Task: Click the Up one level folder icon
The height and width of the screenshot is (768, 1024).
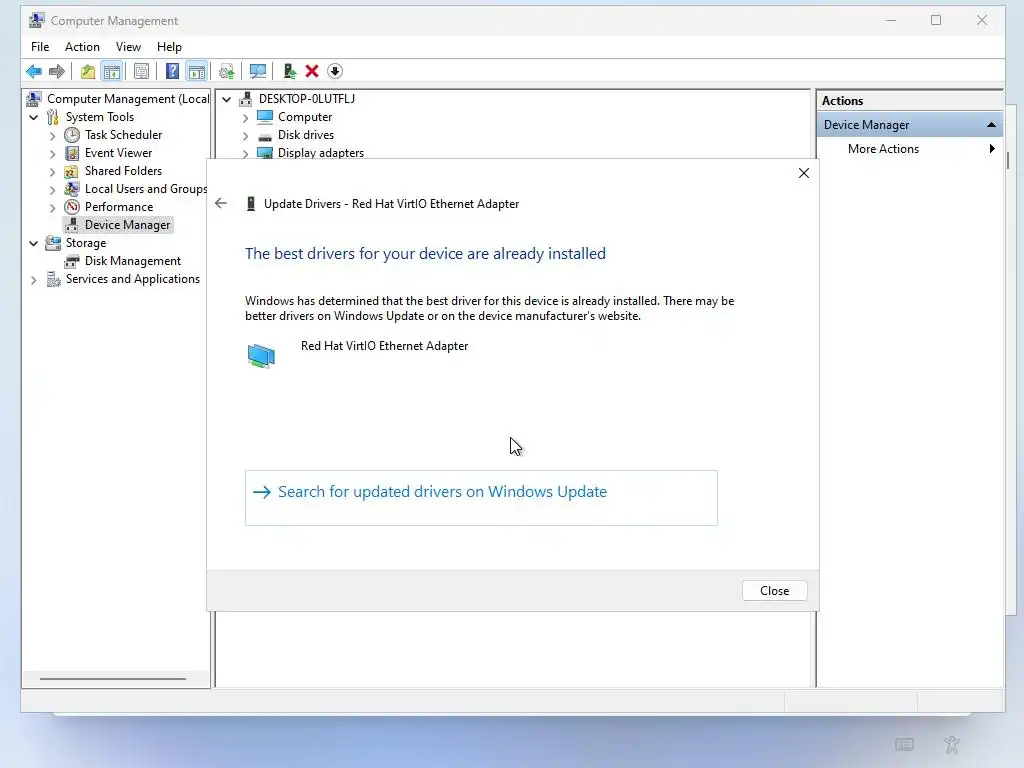Action: click(x=88, y=71)
